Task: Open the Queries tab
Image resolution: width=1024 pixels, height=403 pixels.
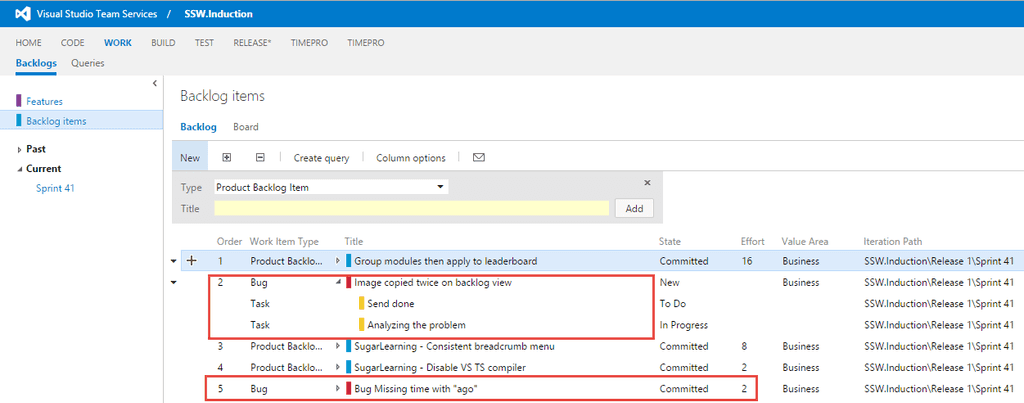Action: 88,63
